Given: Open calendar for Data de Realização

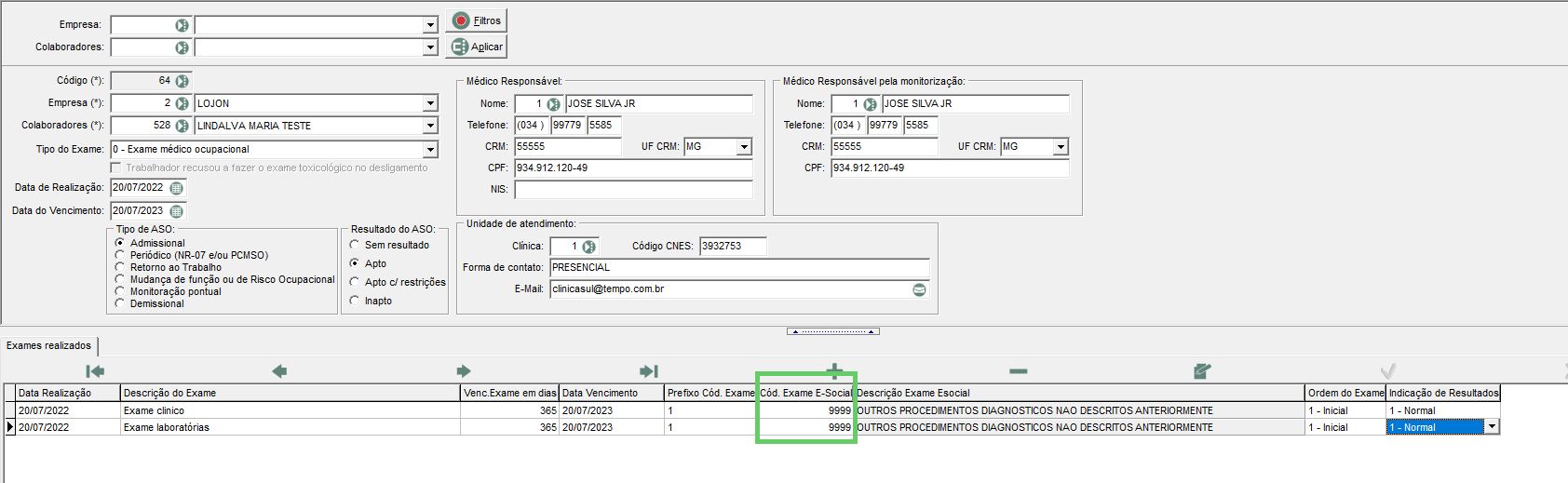Looking at the screenshot, I should pos(176,188).
